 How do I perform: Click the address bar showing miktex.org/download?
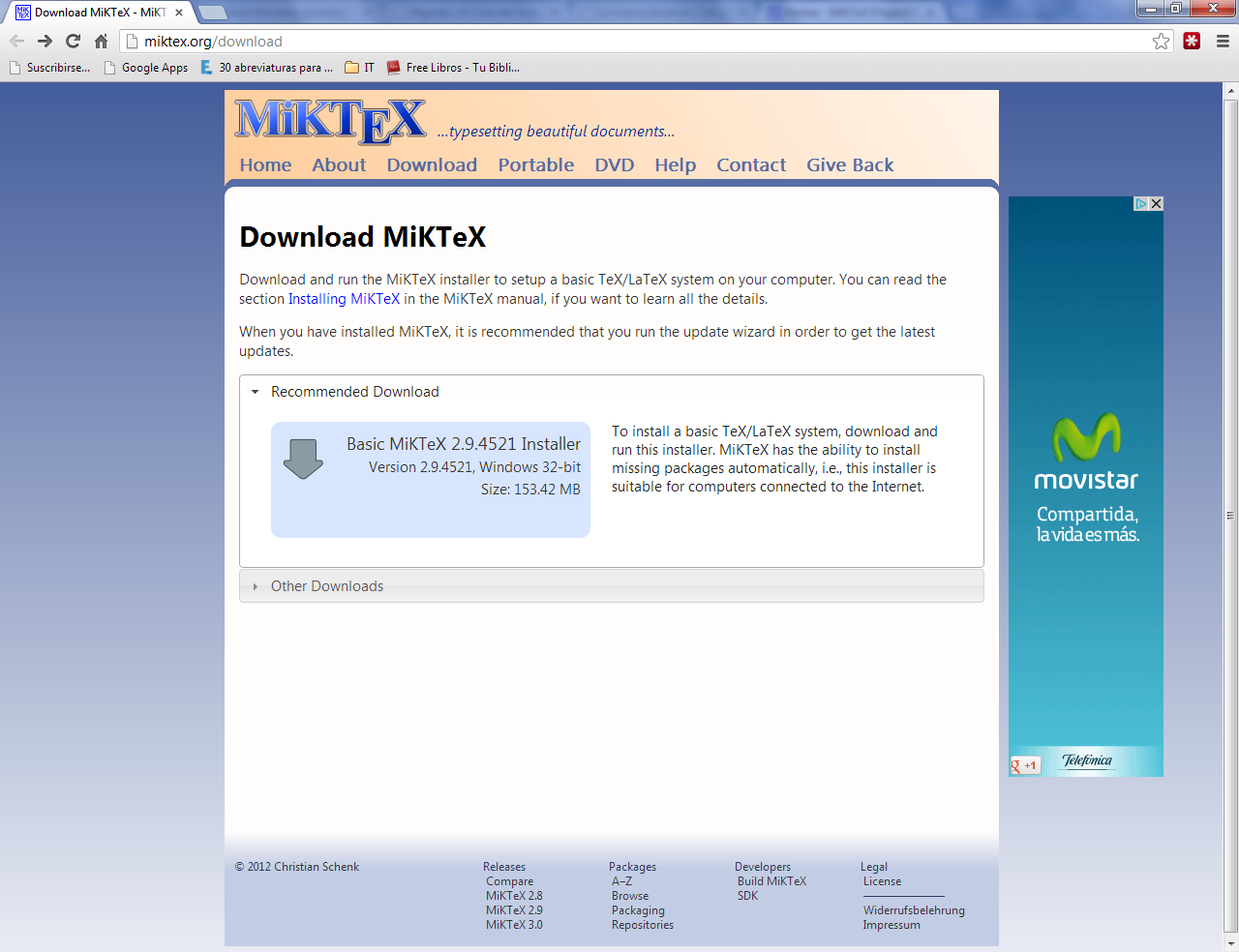click(x=639, y=42)
